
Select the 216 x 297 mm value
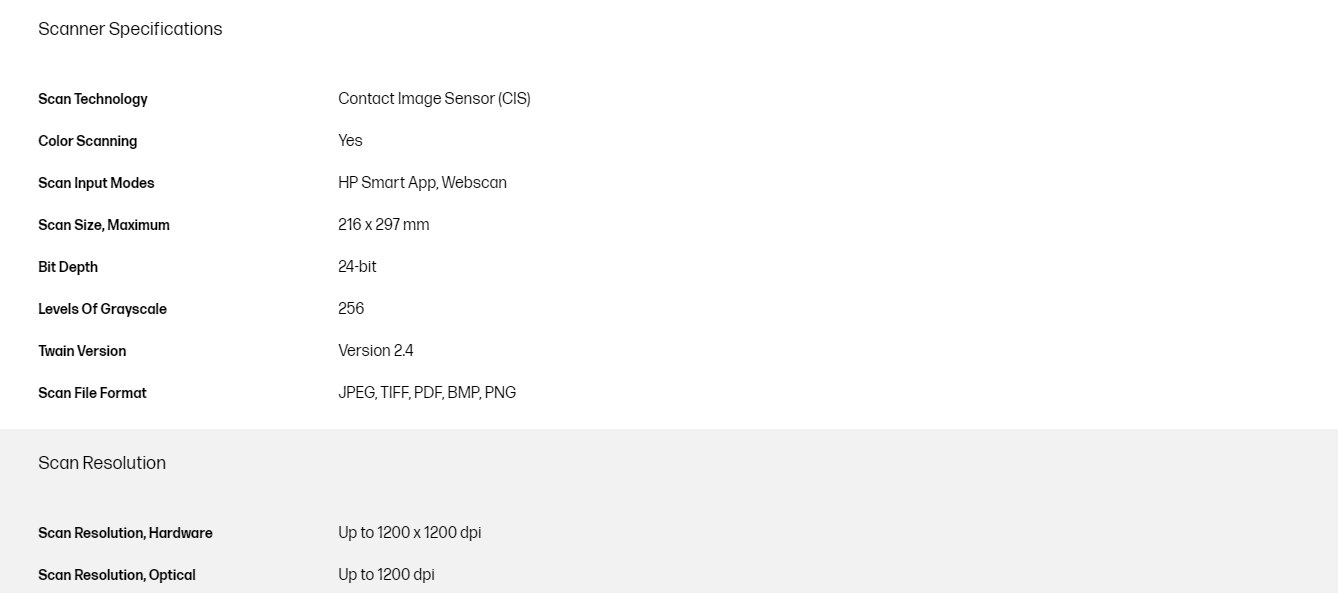point(383,225)
